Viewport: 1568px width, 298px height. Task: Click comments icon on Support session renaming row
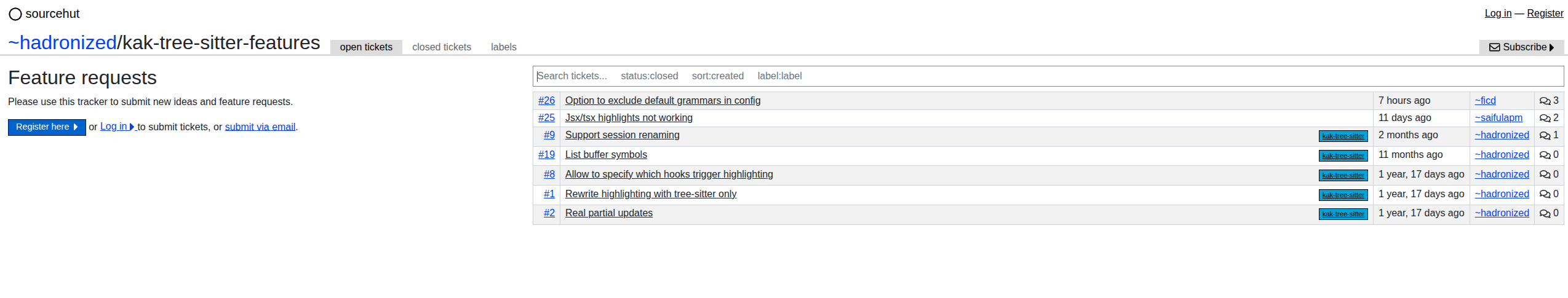coord(1545,135)
